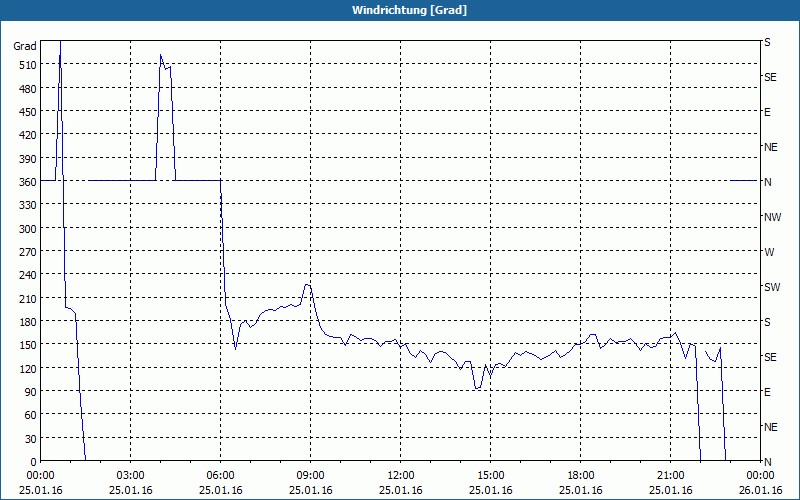Screen dimensions: 800x500
Task: Click the curve peak near 09:00
Action: point(308,285)
